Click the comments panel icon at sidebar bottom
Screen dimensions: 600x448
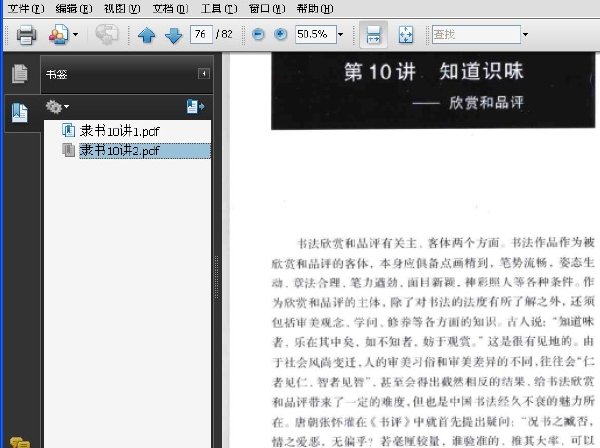click(20, 443)
